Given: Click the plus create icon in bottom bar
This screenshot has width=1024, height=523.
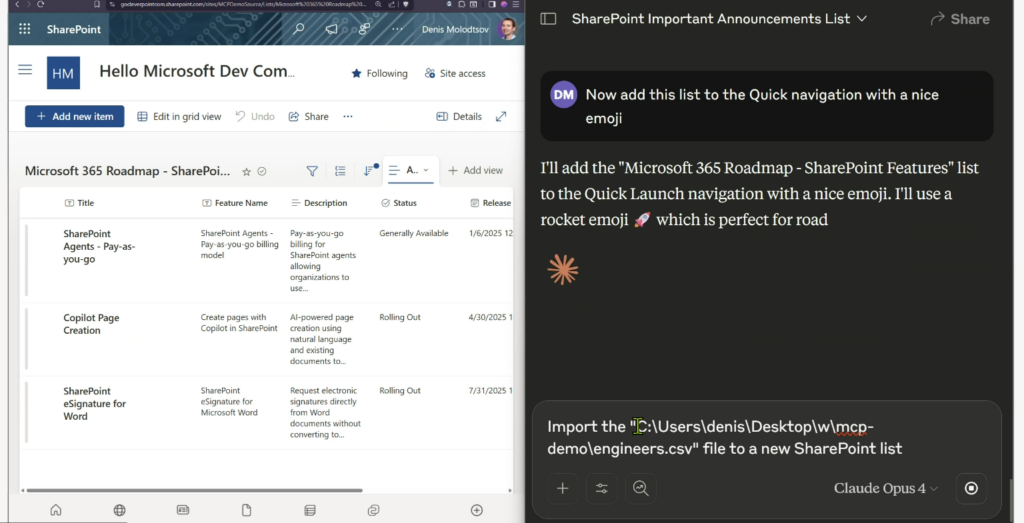Looking at the screenshot, I should (x=477, y=511).
